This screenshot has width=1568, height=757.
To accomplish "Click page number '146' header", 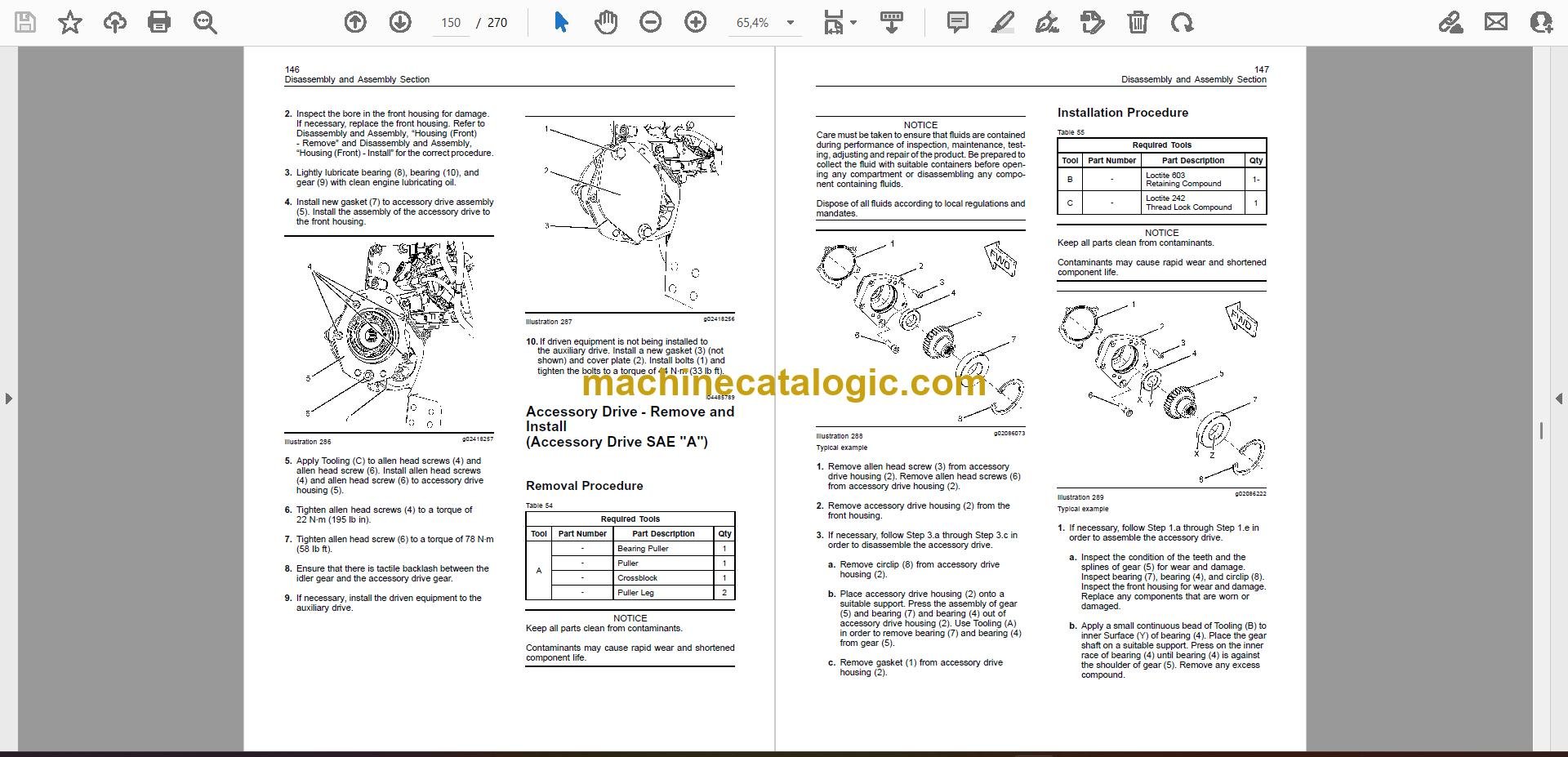I will click(x=292, y=70).
